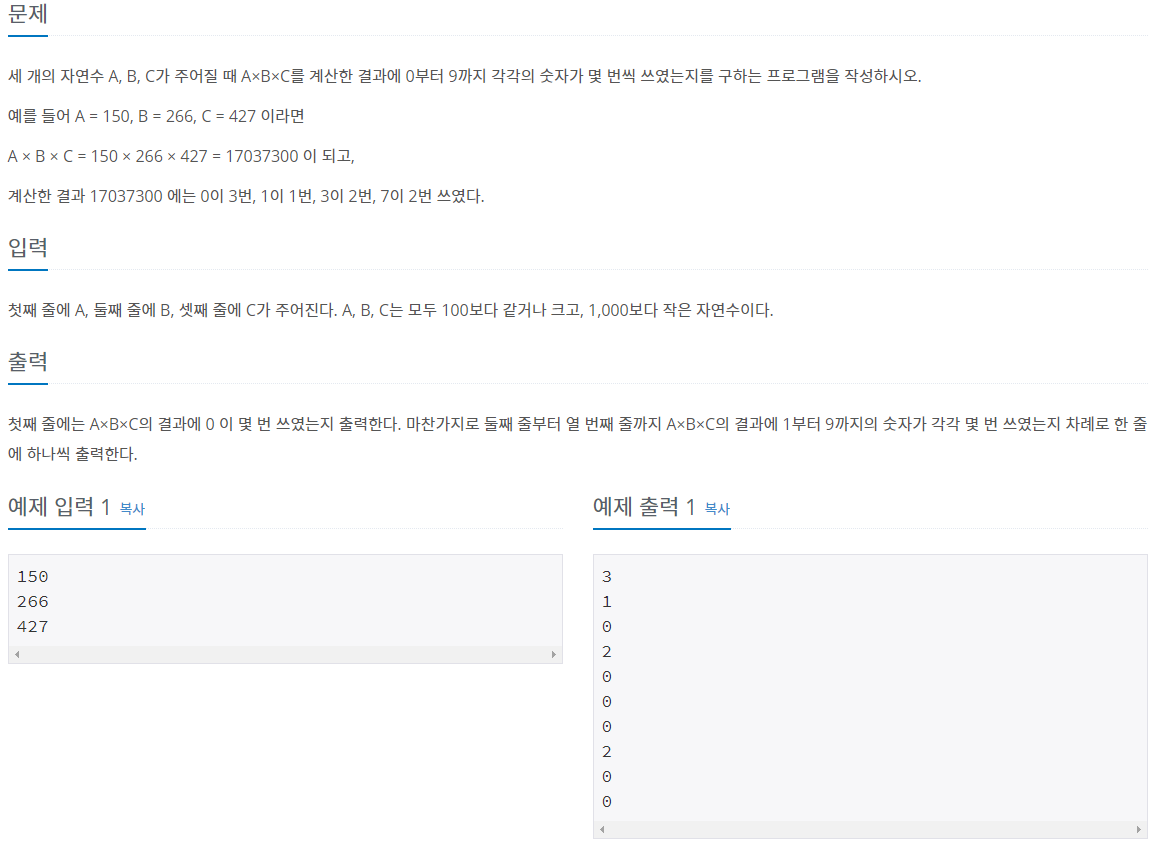Click the 입력 section heading
The image size is (1175, 853).
28,247
